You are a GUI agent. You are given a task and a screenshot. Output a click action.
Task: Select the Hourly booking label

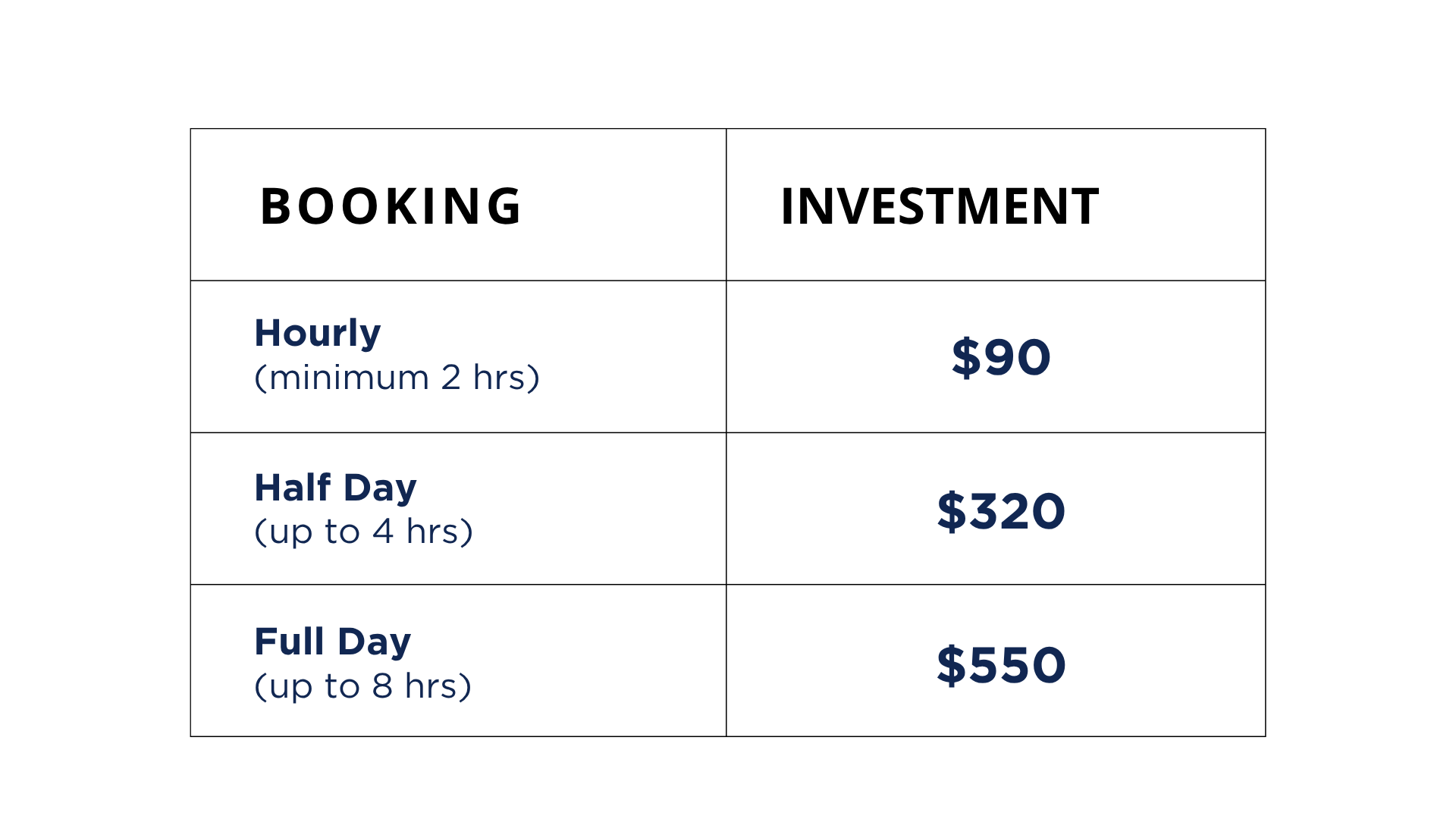point(317,334)
